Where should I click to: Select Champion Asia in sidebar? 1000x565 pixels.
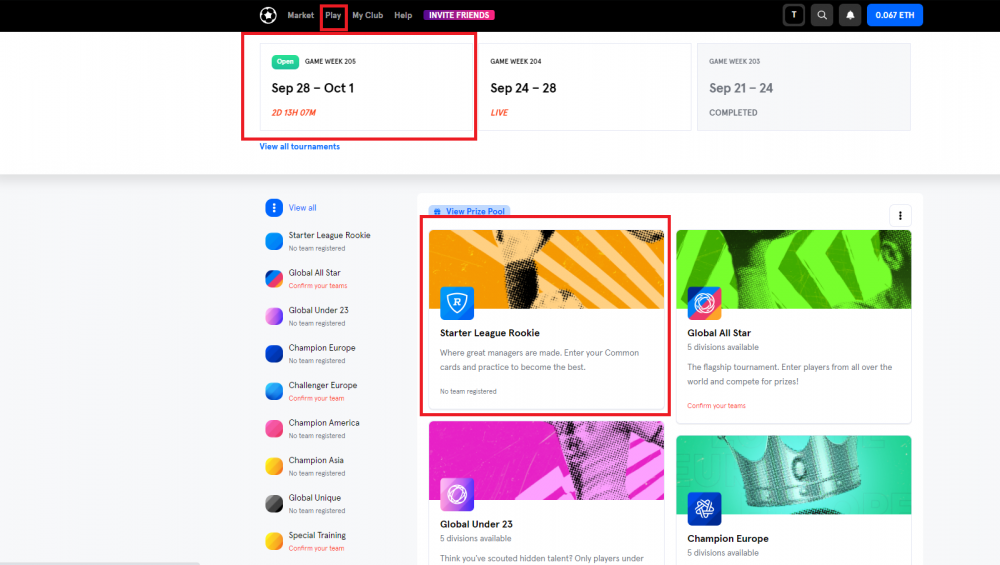[316, 460]
